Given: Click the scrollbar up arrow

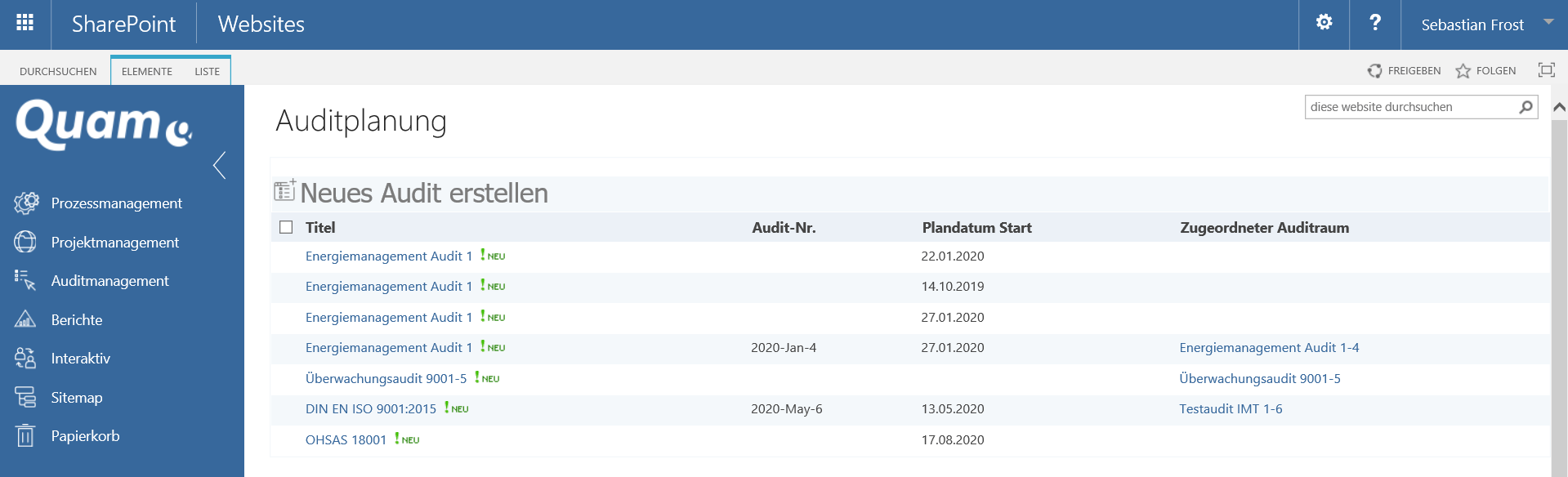Looking at the screenshot, I should 1559,107.
